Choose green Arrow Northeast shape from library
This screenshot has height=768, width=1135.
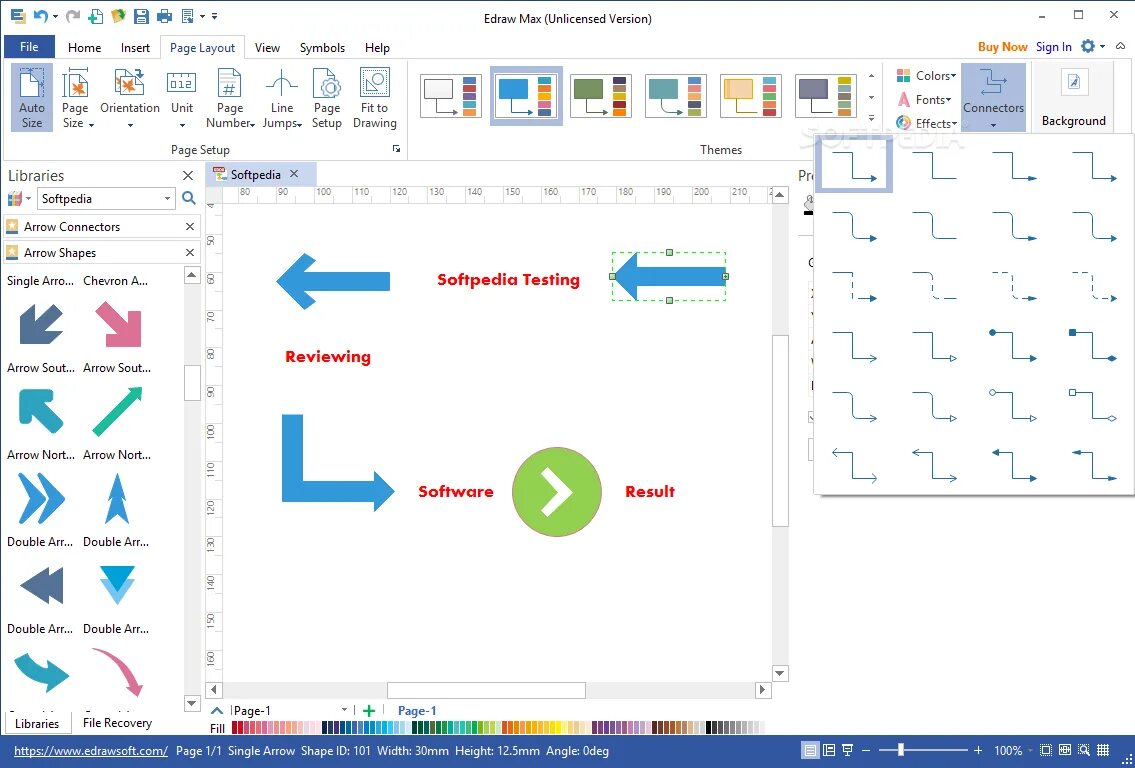pyautogui.click(x=118, y=411)
